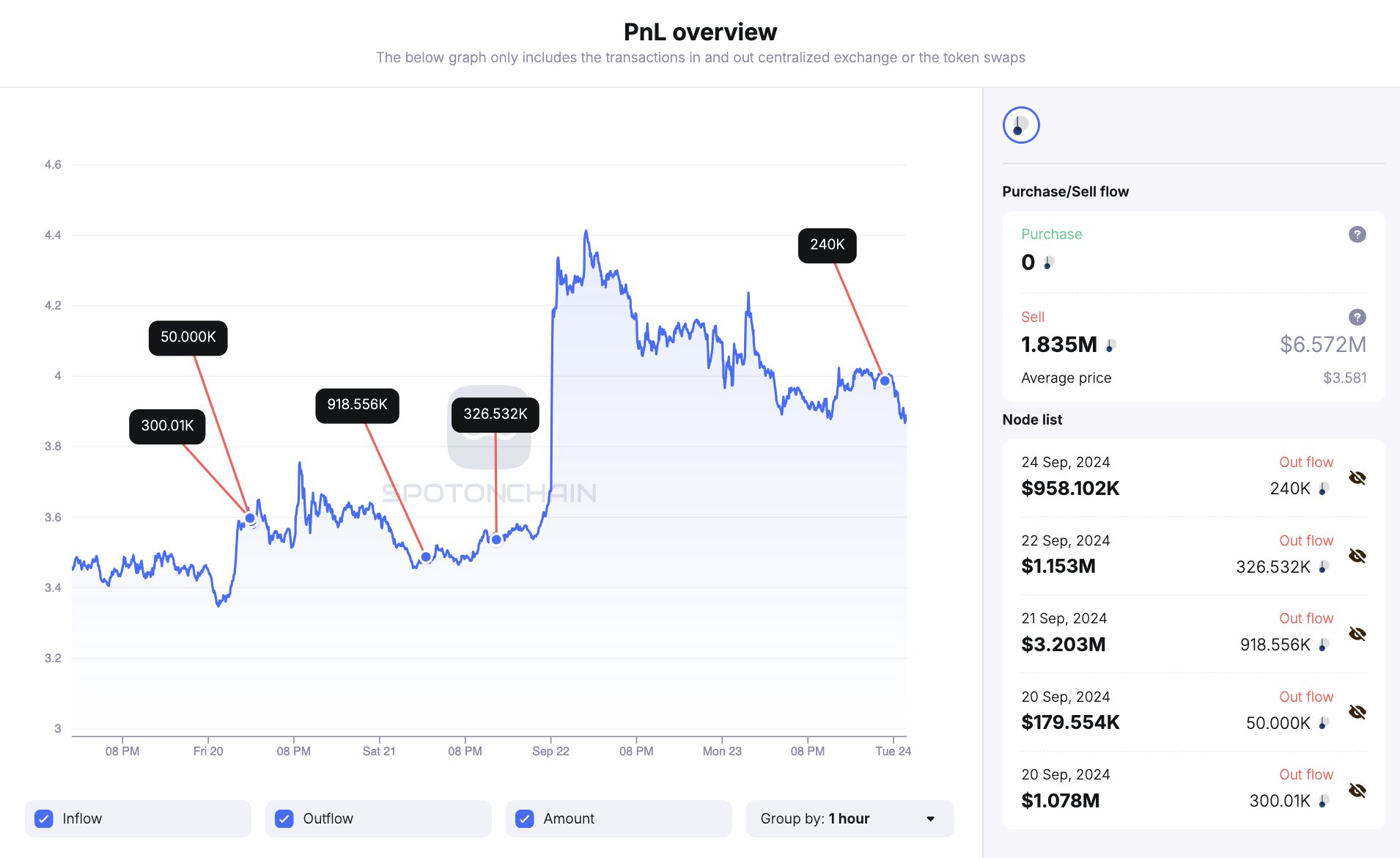Screen dimensions: 1400x858
Task: Toggle visibility of the 21 Sep 918.556K node
Action: 1358,634
